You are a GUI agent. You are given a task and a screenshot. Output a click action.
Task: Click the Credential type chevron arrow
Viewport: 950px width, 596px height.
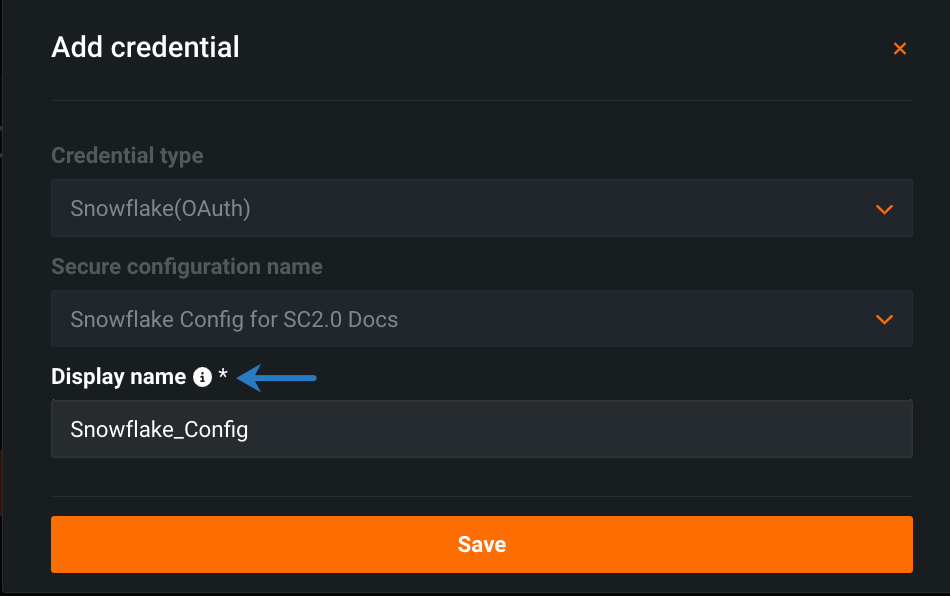click(884, 209)
